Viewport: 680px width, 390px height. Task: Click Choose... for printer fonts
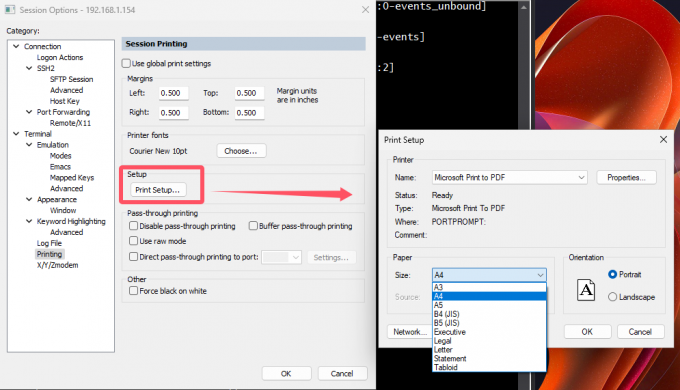(241, 151)
